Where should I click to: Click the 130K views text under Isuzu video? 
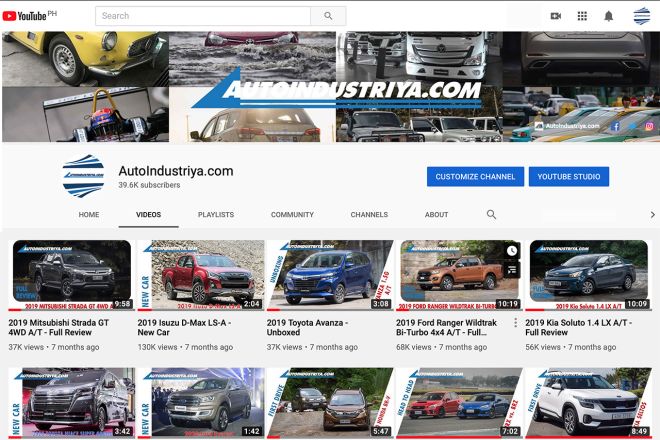(x=157, y=347)
